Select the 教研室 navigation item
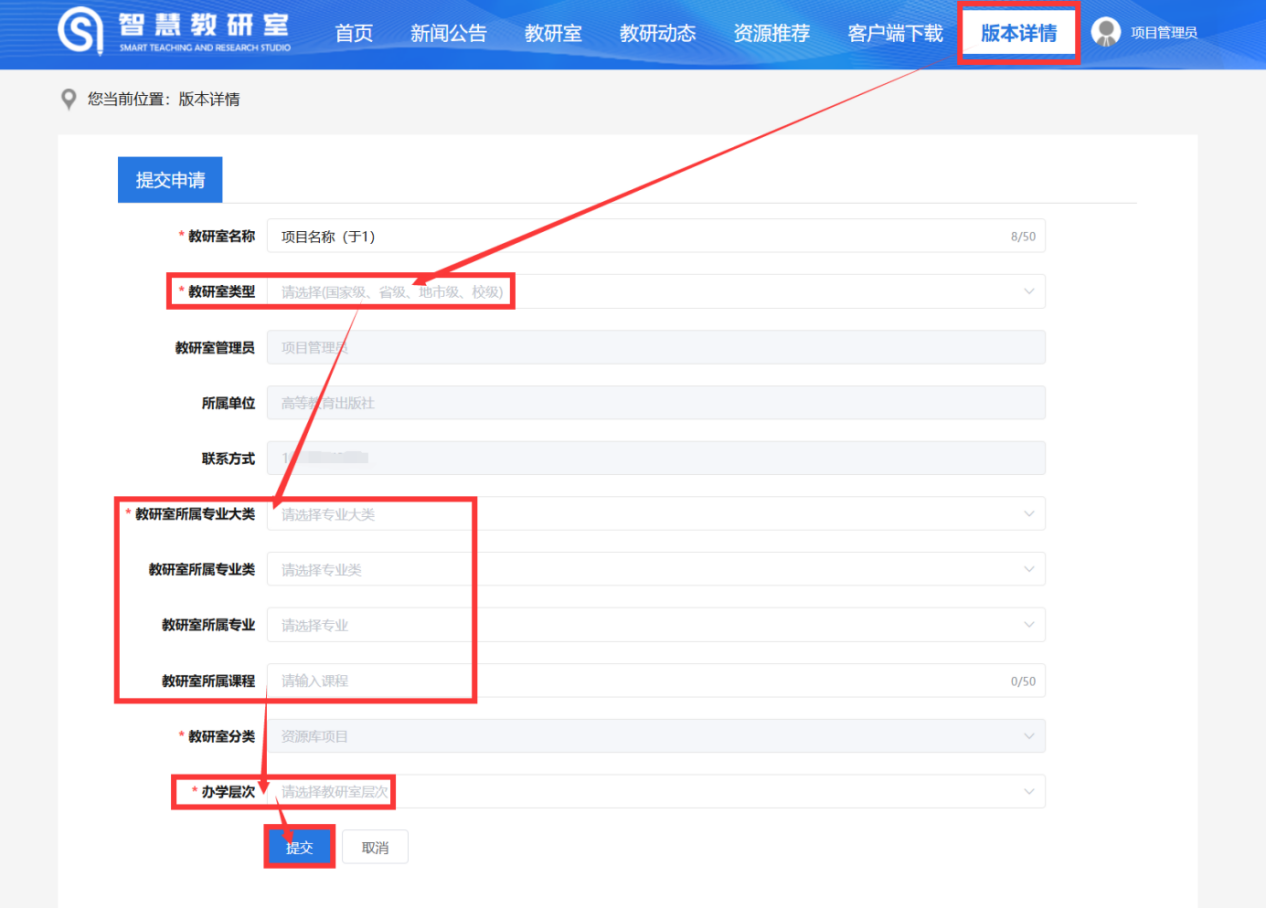Screen dimensions: 1266x908 tap(553, 32)
